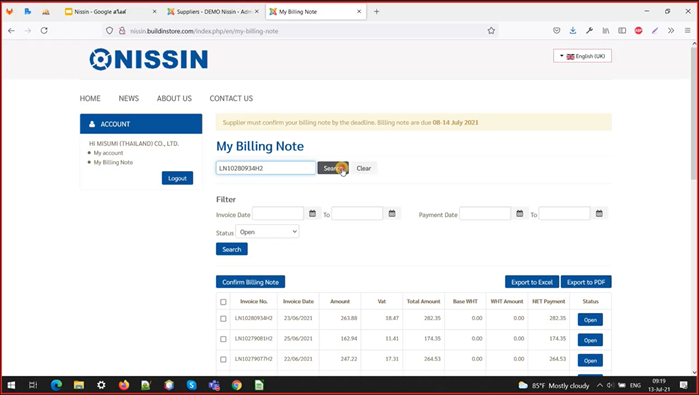Click the red Adblock extension icon
The height and width of the screenshot is (395, 699).
pos(638,30)
